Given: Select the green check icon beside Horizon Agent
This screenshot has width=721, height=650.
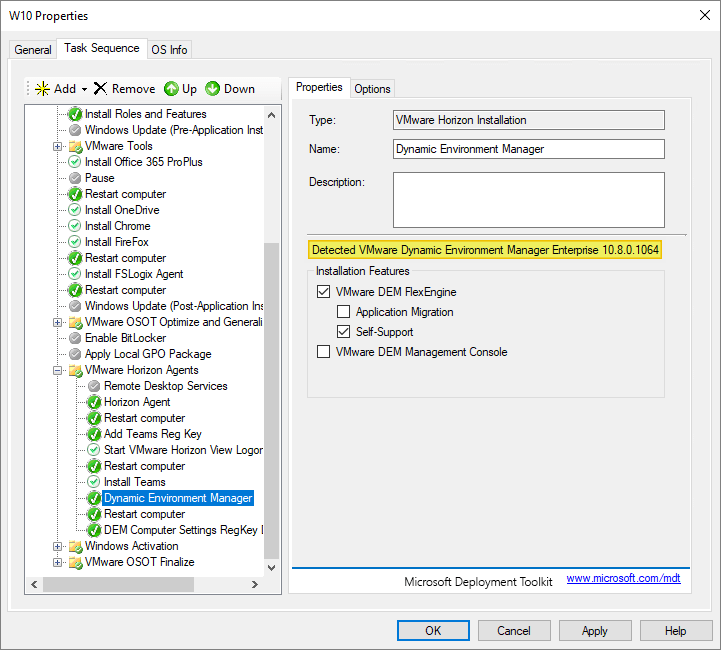Looking at the screenshot, I should click(x=94, y=402).
